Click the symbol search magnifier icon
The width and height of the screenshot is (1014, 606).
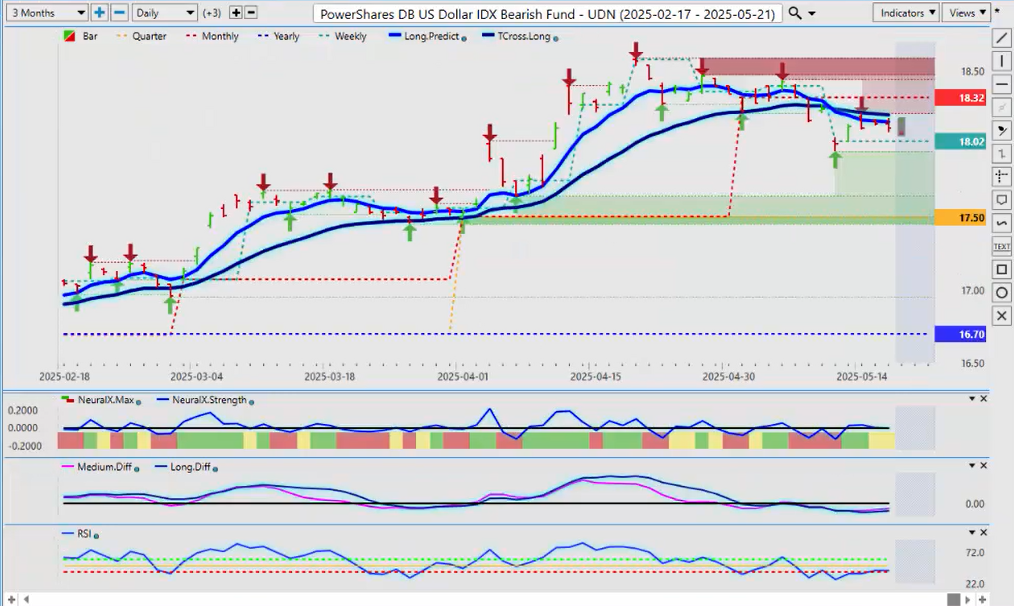pyautogui.click(x=795, y=13)
